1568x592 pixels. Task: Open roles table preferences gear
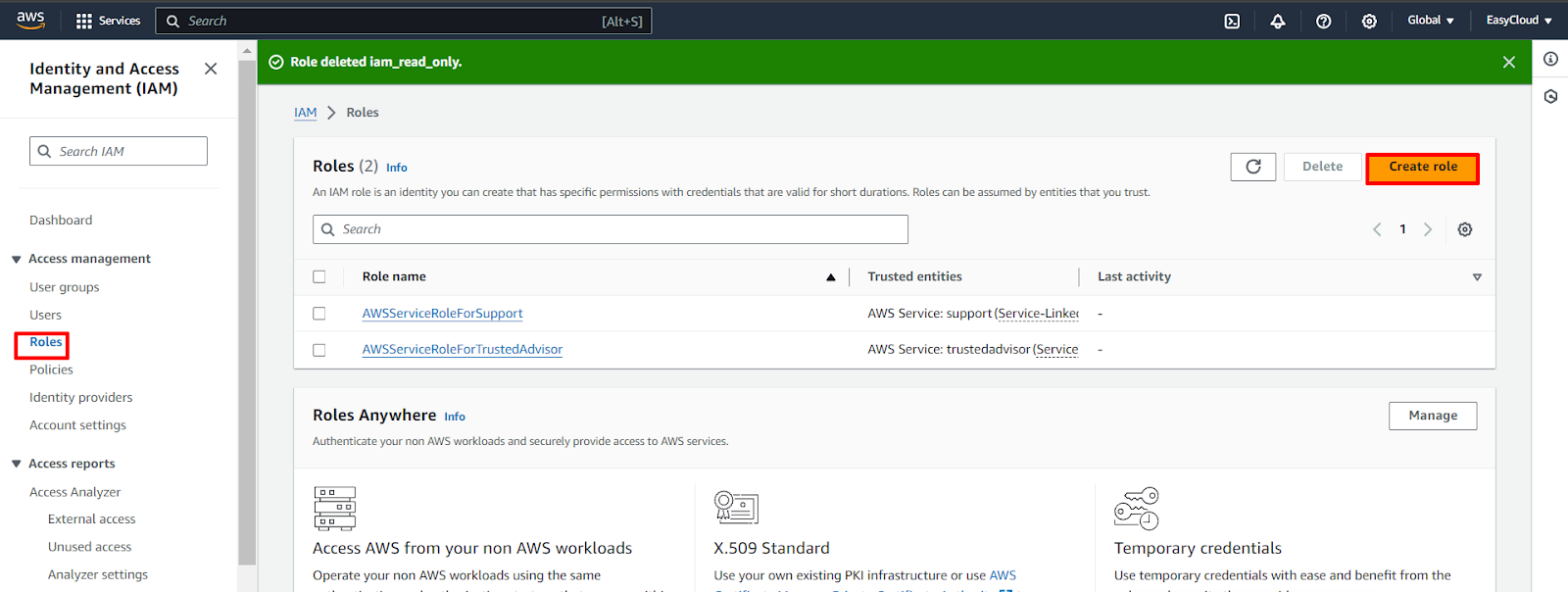(x=1465, y=229)
